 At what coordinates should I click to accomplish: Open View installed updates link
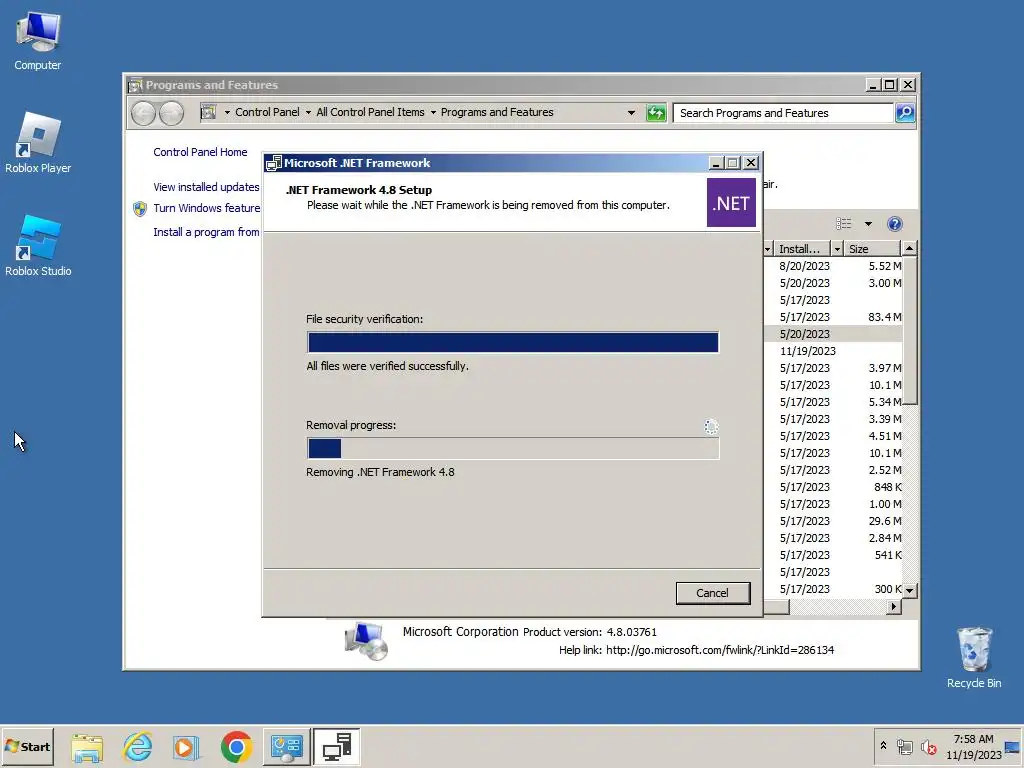(x=206, y=187)
